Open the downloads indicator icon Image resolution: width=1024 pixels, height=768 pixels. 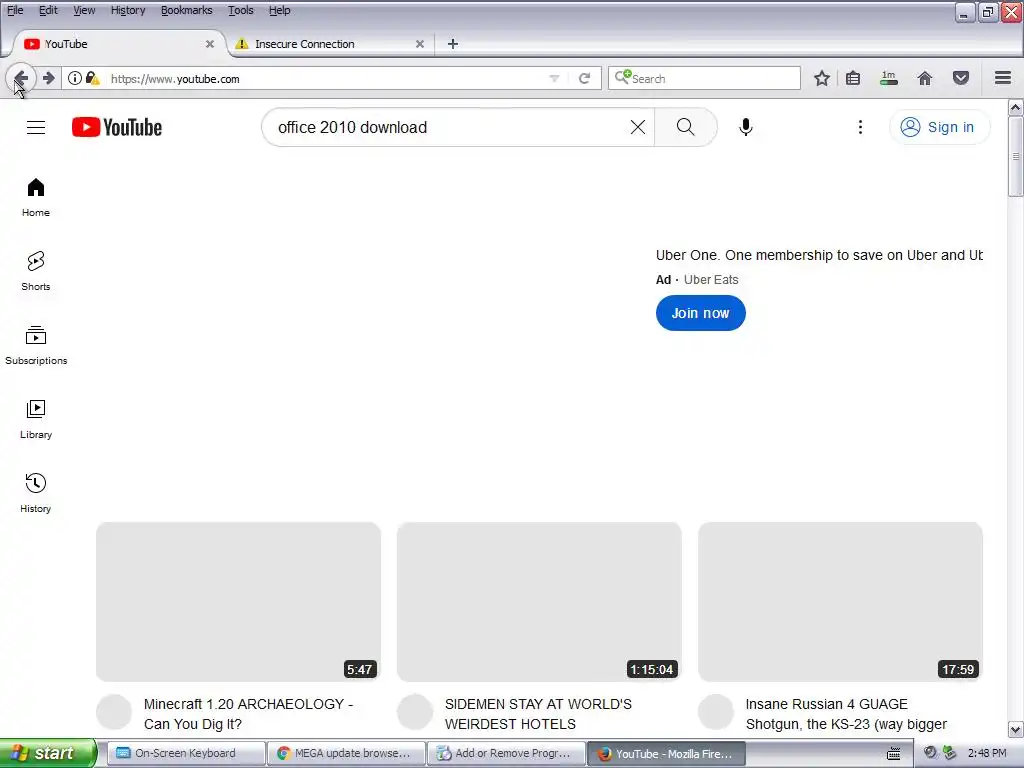pos(889,78)
